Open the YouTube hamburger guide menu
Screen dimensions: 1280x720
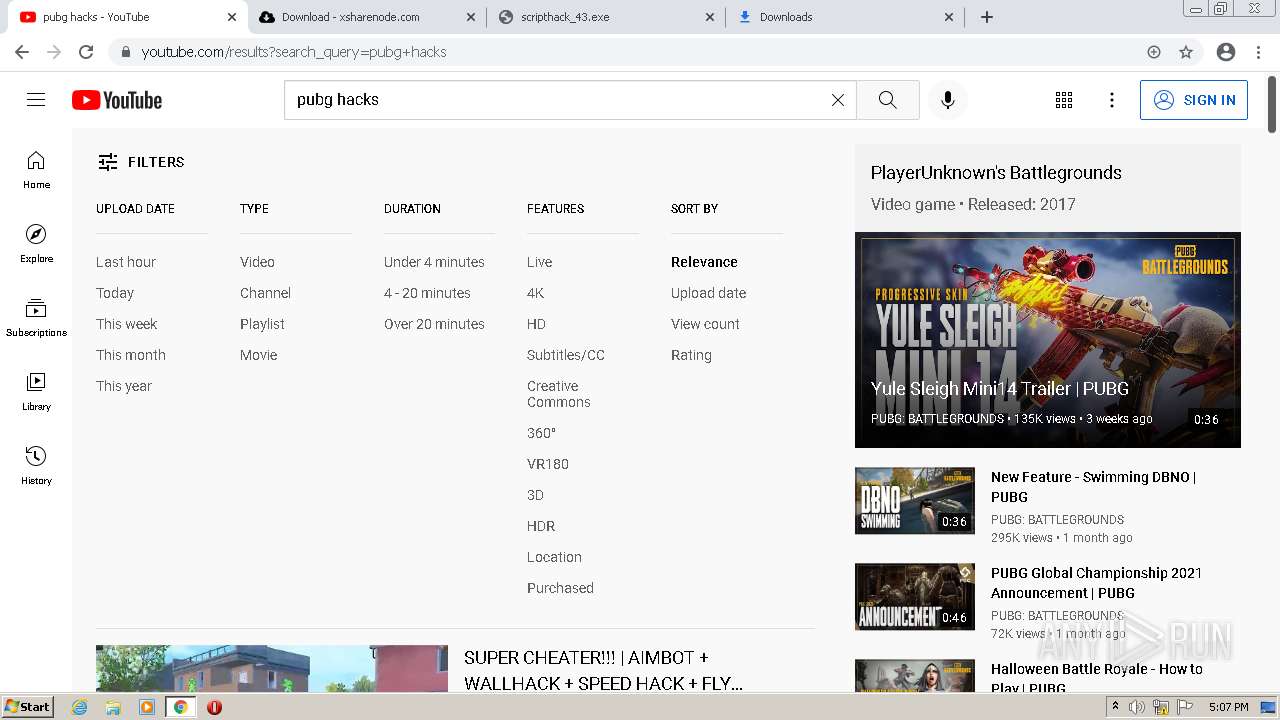36,100
